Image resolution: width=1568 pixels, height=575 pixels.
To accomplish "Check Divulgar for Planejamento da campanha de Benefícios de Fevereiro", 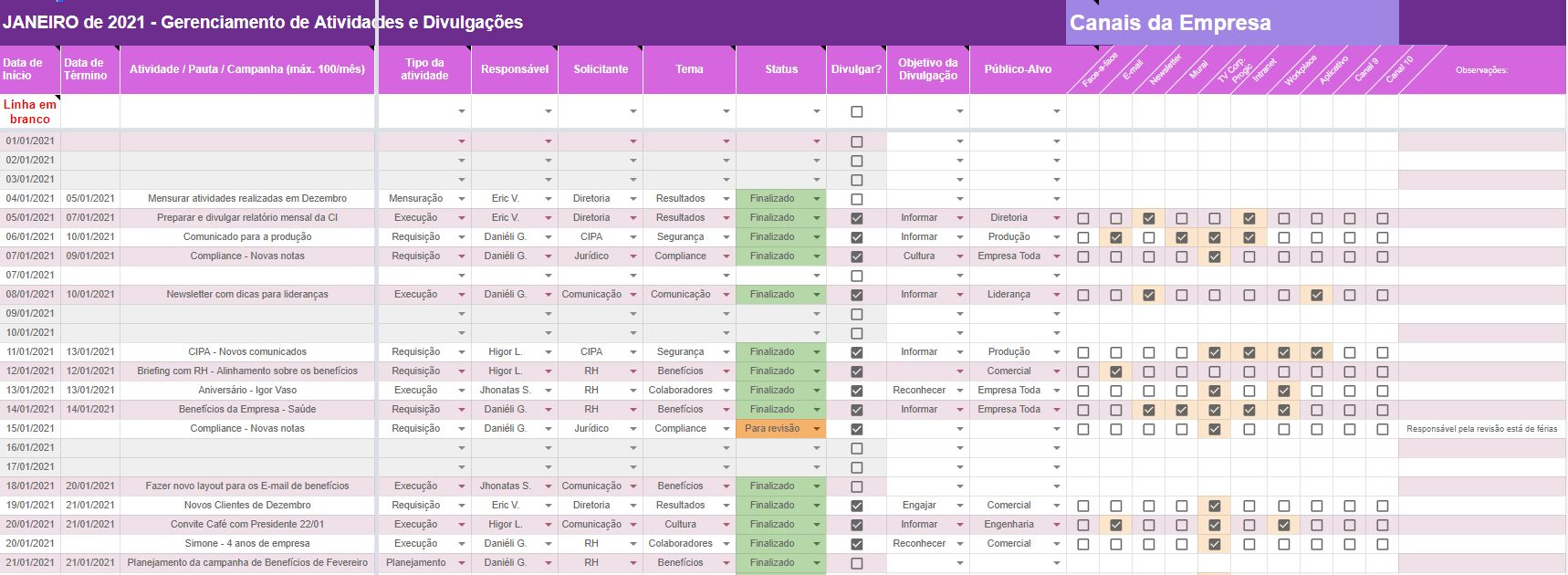I will click(856, 563).
